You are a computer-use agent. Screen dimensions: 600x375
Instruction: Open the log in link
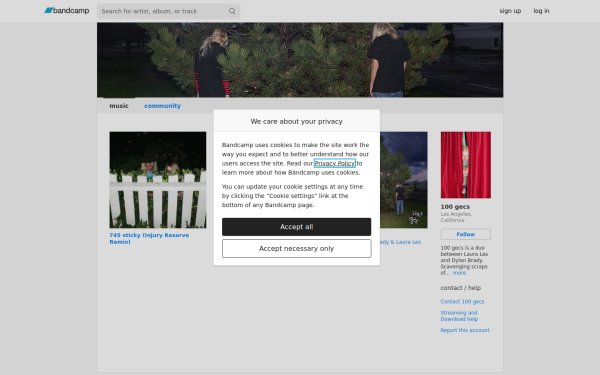coord(541,11)
